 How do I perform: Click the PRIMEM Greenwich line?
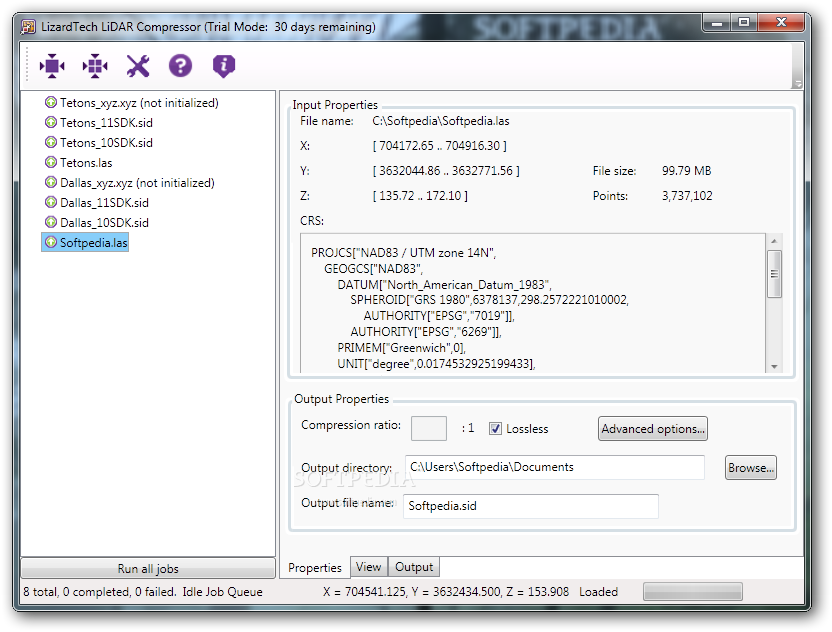pos(402,348)
